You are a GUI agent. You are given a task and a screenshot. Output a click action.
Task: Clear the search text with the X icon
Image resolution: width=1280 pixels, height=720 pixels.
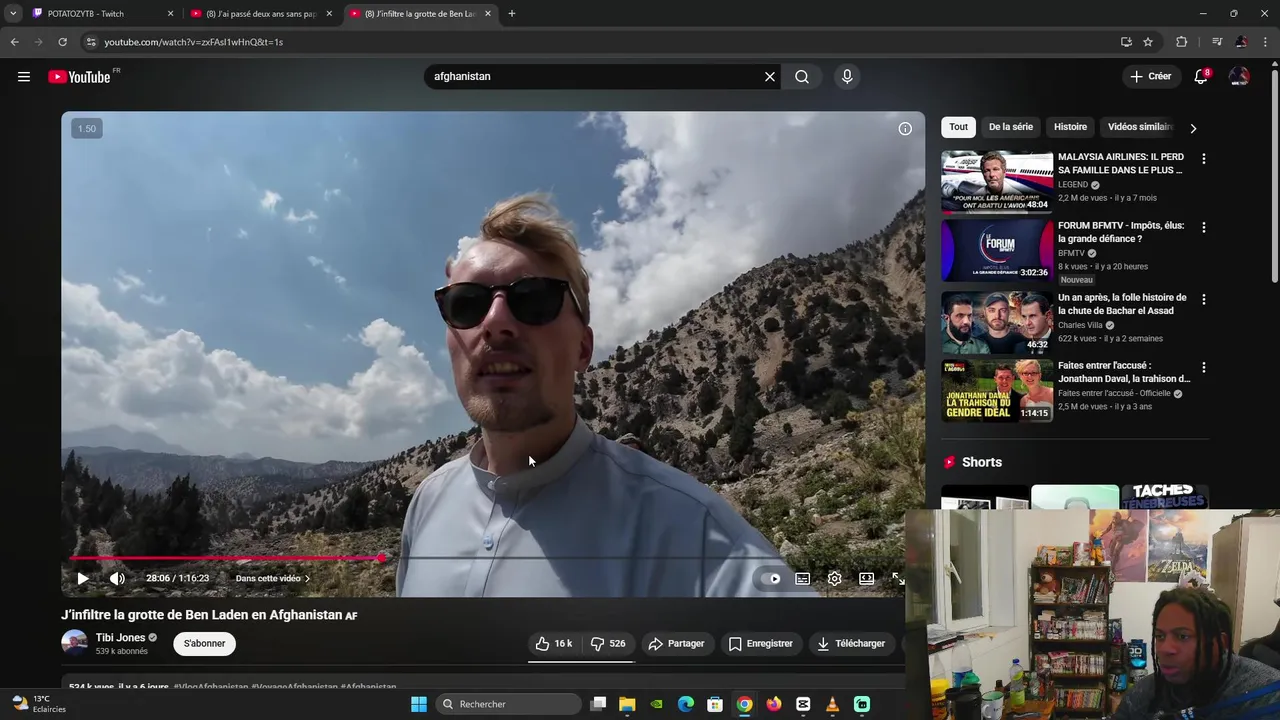coord(770,76)
